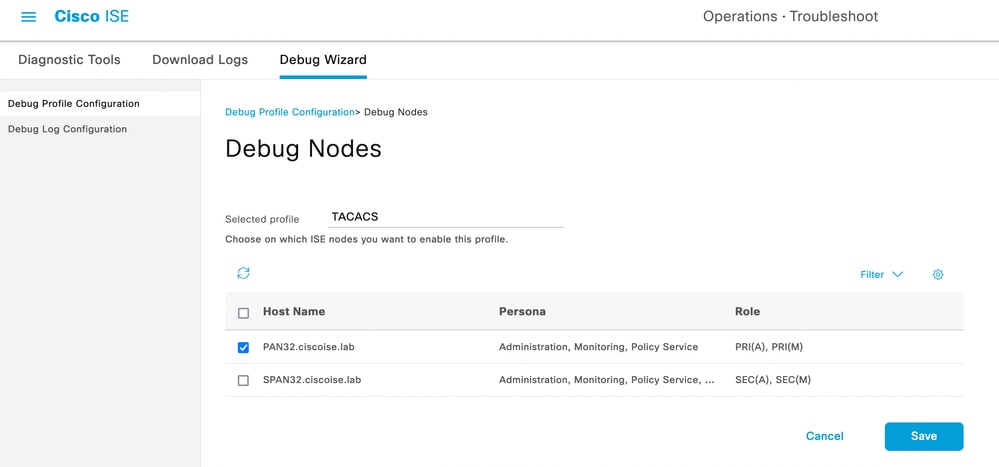Click the Cancel button
This screenshot has width=999, height=467.
tap(824, 436)
